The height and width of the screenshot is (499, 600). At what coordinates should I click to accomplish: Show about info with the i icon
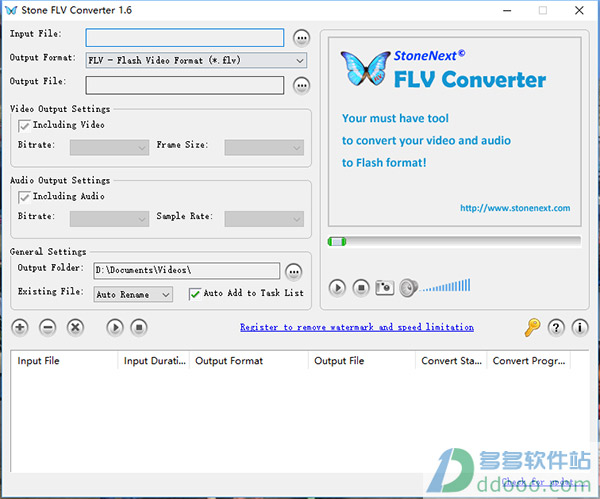coord(580,328)
